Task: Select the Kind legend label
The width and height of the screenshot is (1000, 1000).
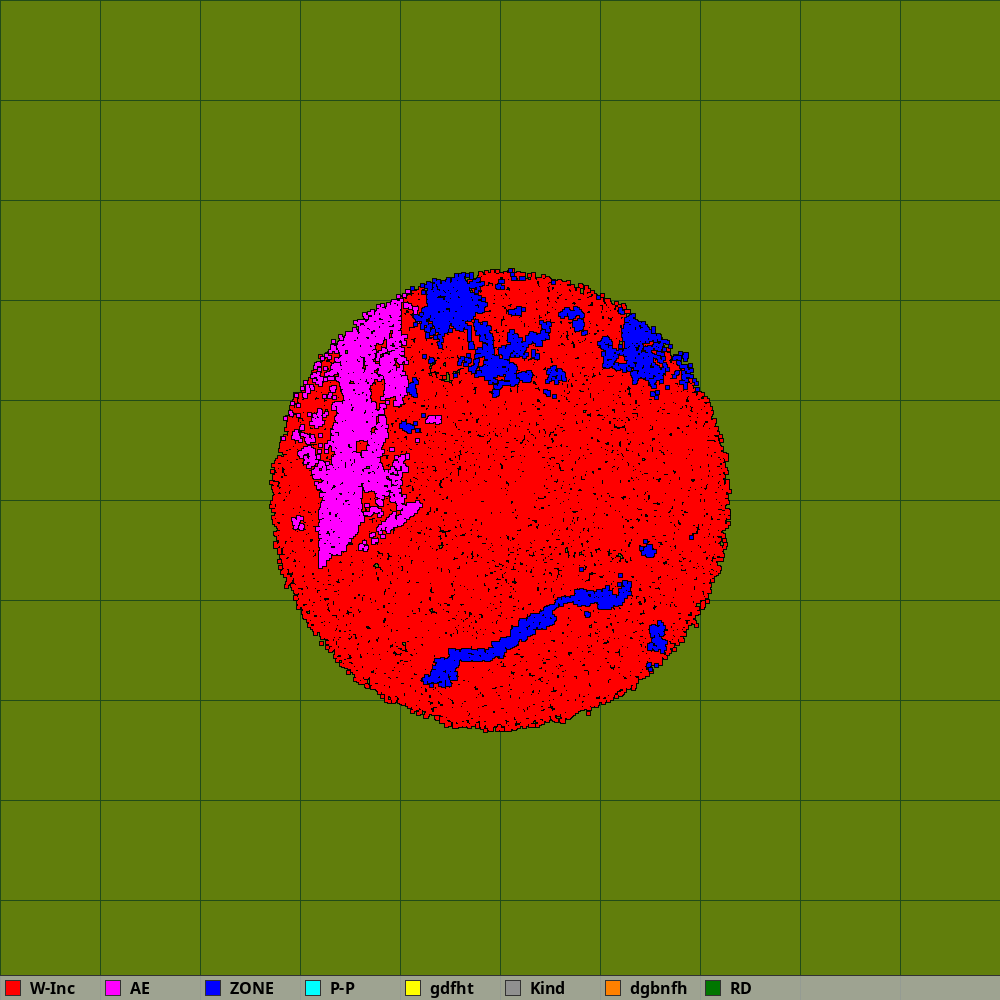Action: (x=547, y=988)
